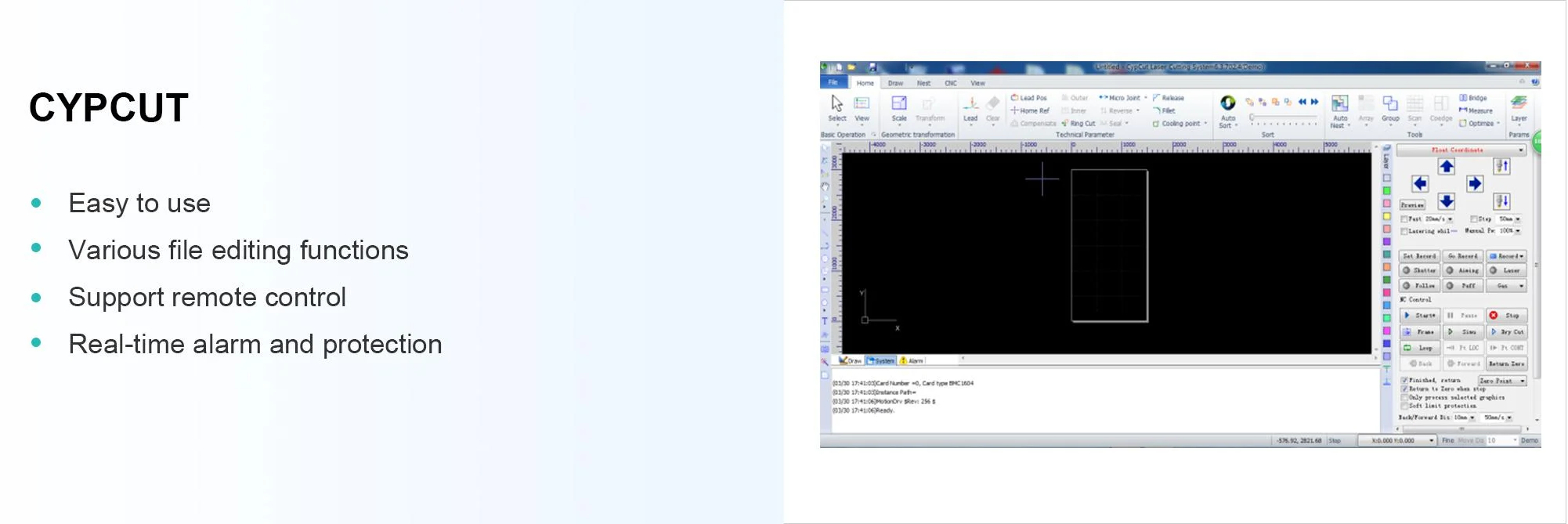Open the Zero Point dropdown
1568x524 pixels.
tap(1502, 381)
